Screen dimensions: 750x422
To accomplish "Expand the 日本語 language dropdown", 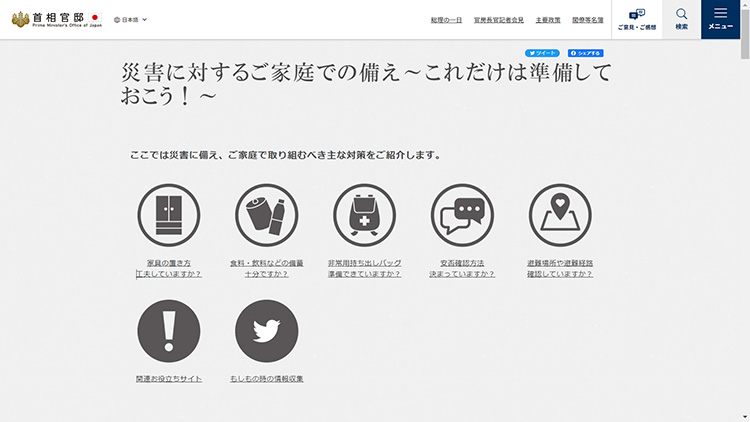I will 131,19.
